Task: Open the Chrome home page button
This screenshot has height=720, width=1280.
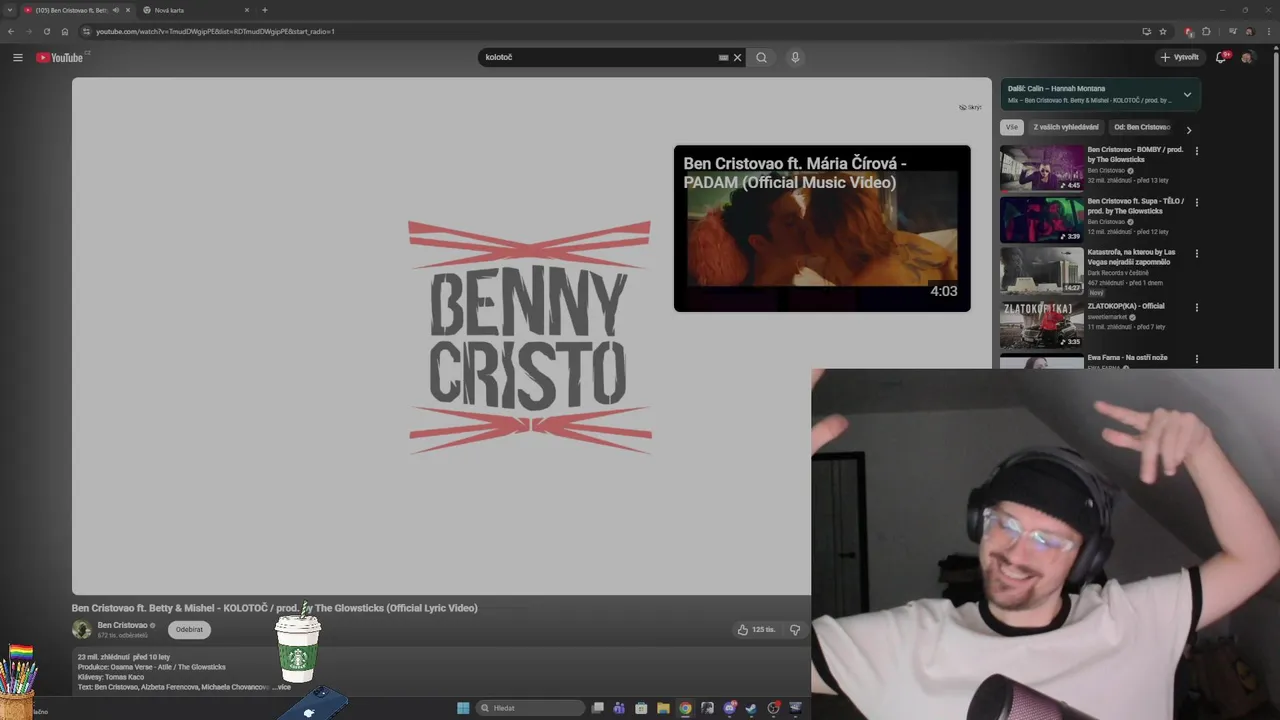Action: [65, 31]
